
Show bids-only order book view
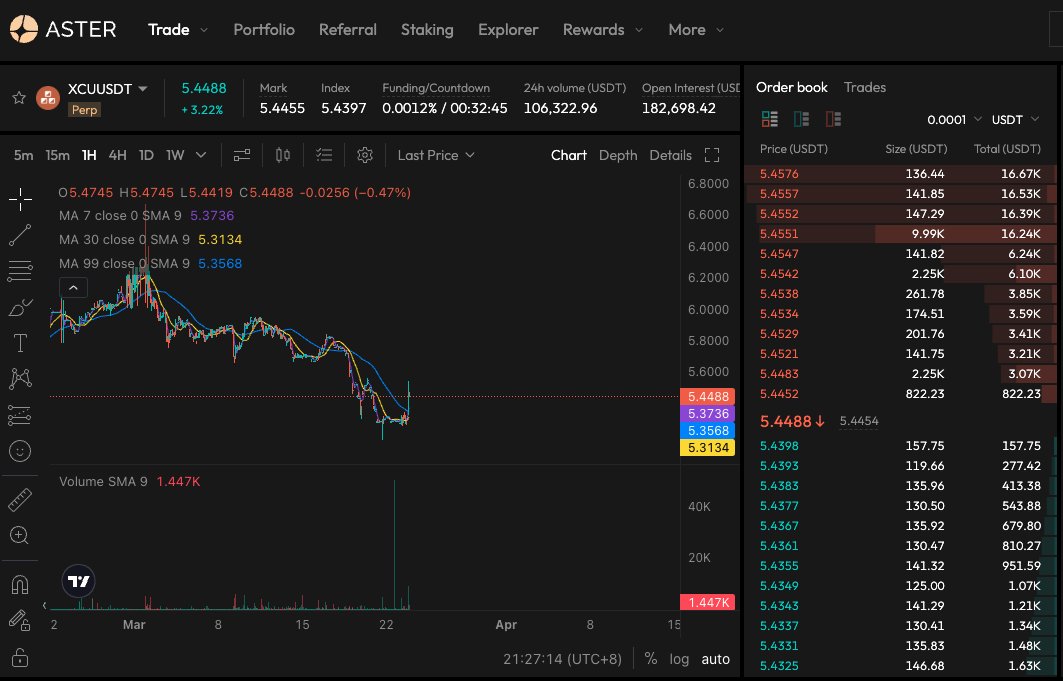click(x=801, y=119)
